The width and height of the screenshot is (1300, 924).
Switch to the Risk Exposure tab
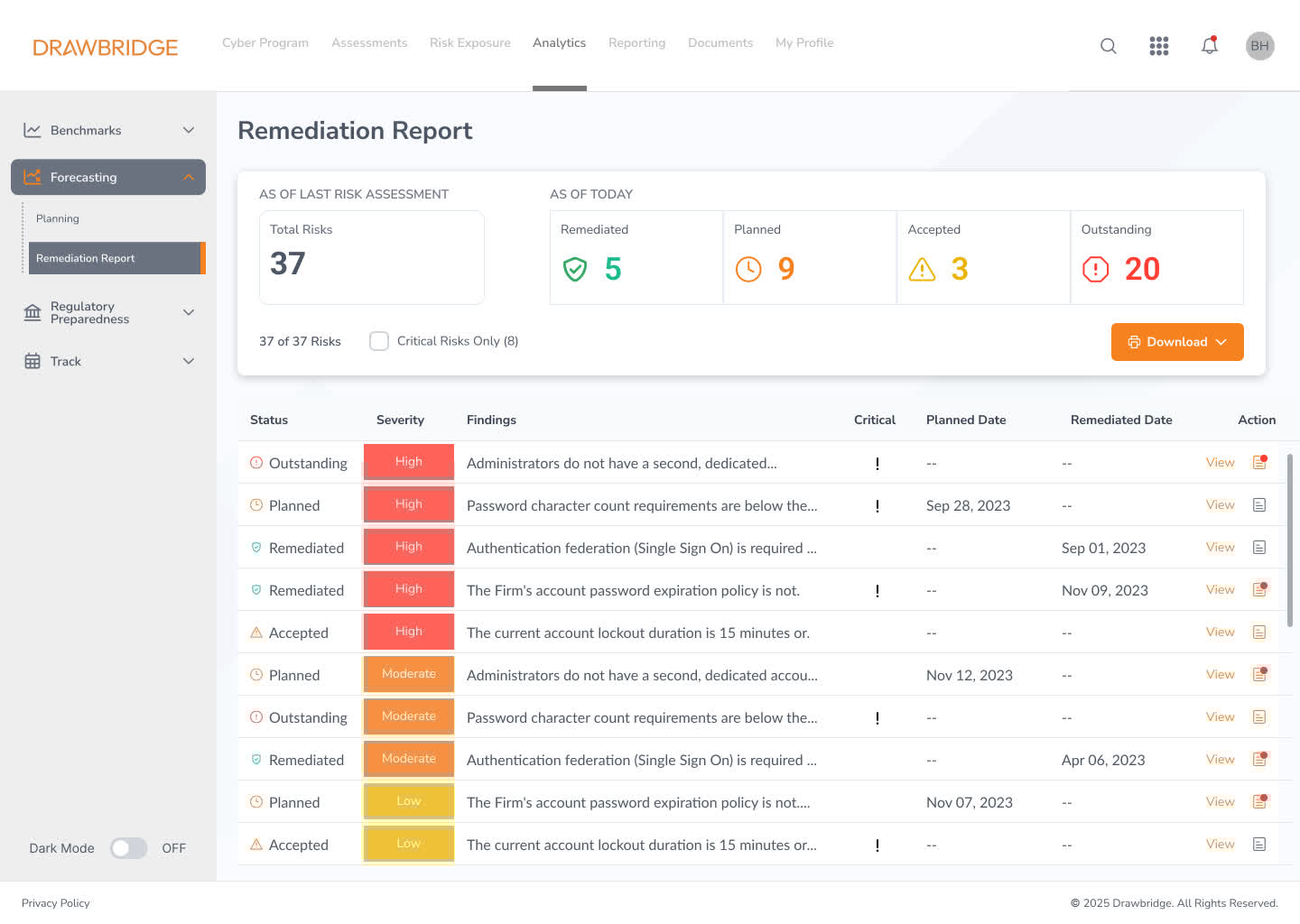click(469, 42)
